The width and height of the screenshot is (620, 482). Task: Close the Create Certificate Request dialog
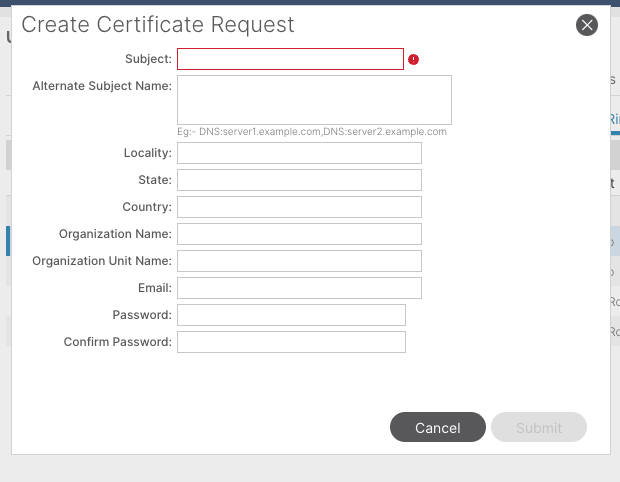[x=587, y=25]
